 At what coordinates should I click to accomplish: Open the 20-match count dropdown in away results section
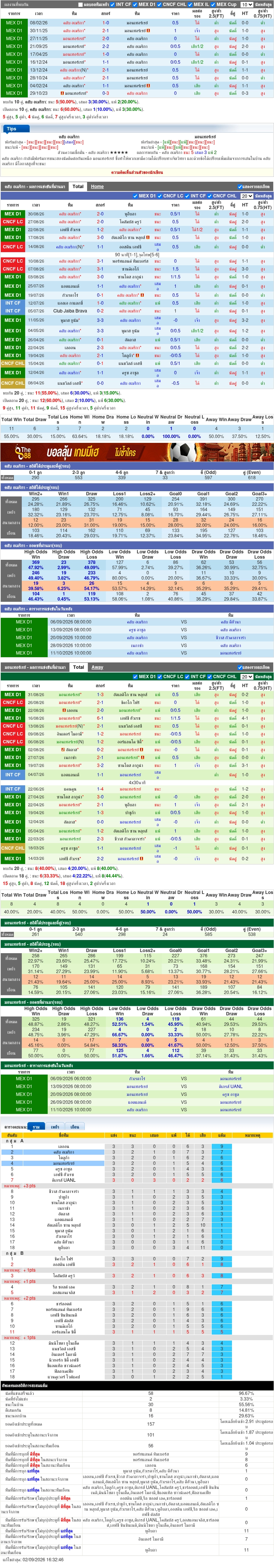pos(246,677)
